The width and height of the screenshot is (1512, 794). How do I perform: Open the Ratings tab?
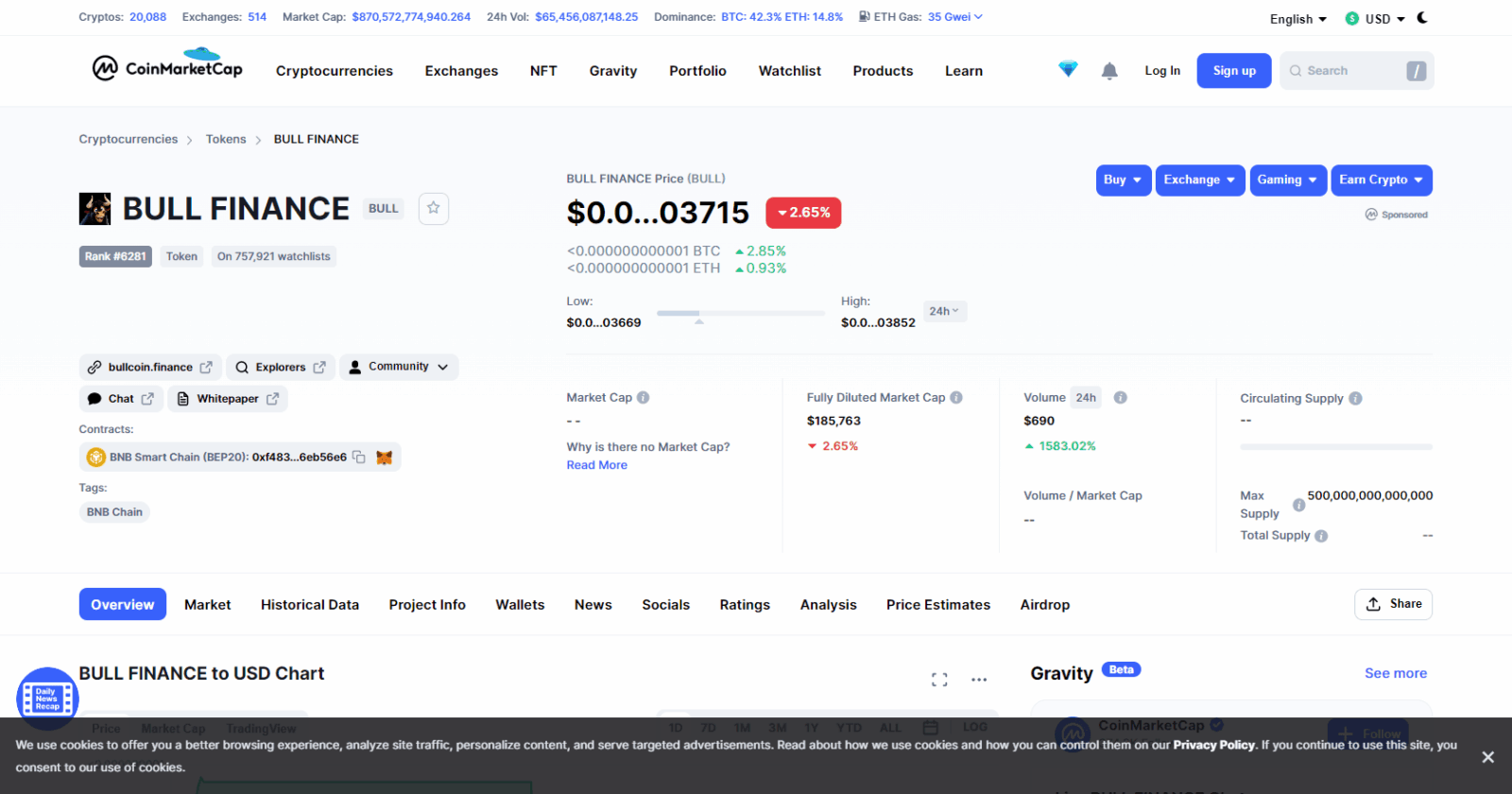[745, 605]
